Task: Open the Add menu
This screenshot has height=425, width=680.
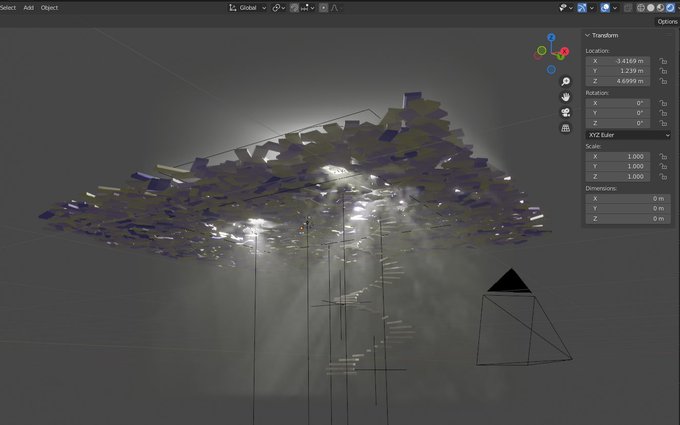Action: point(29,7)
